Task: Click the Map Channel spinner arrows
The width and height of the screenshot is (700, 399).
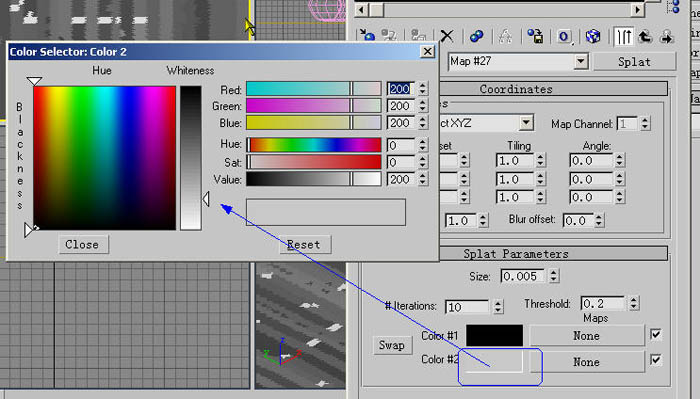Action: (645, 123)
